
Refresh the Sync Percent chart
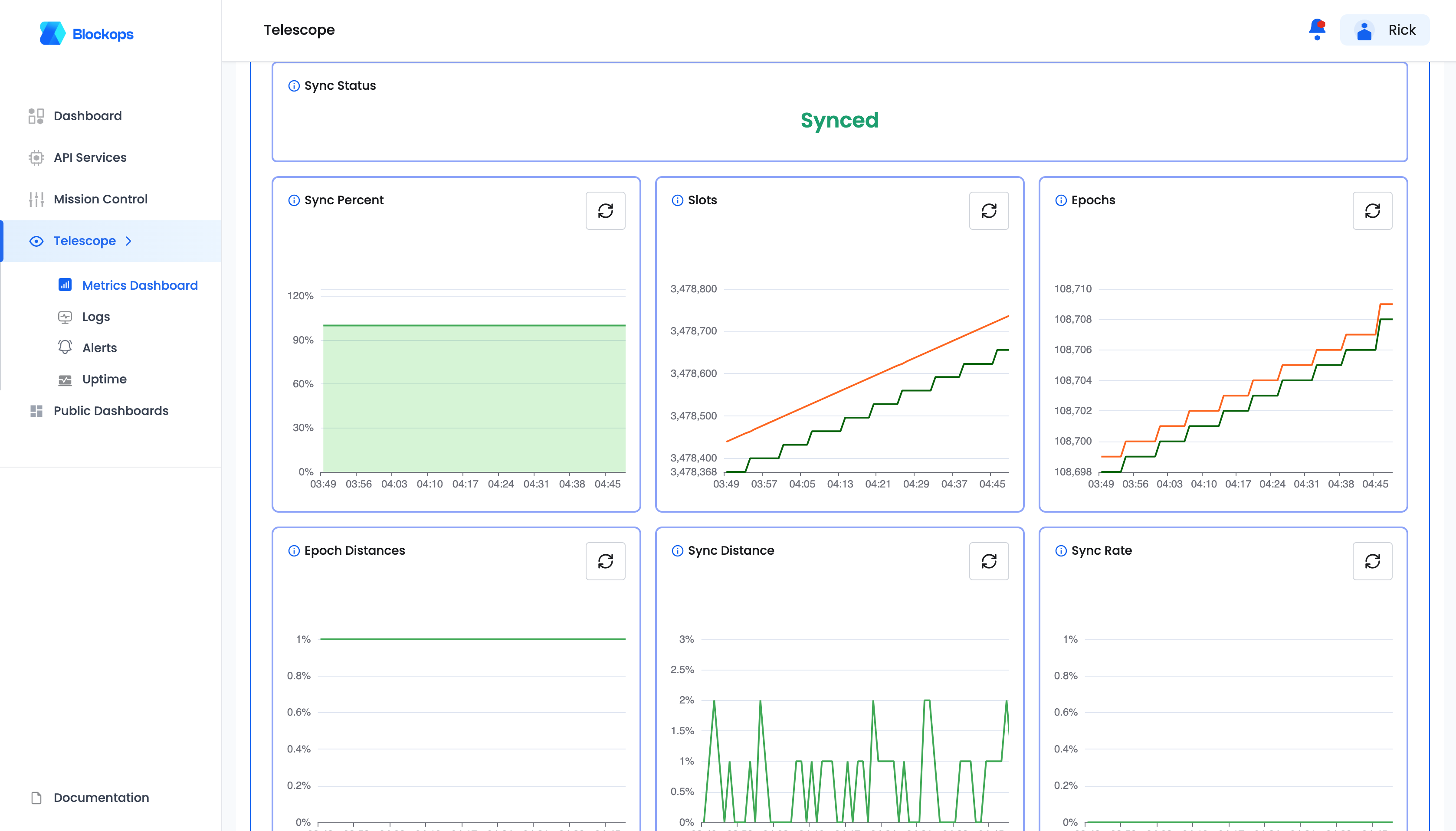coord(605,211)
